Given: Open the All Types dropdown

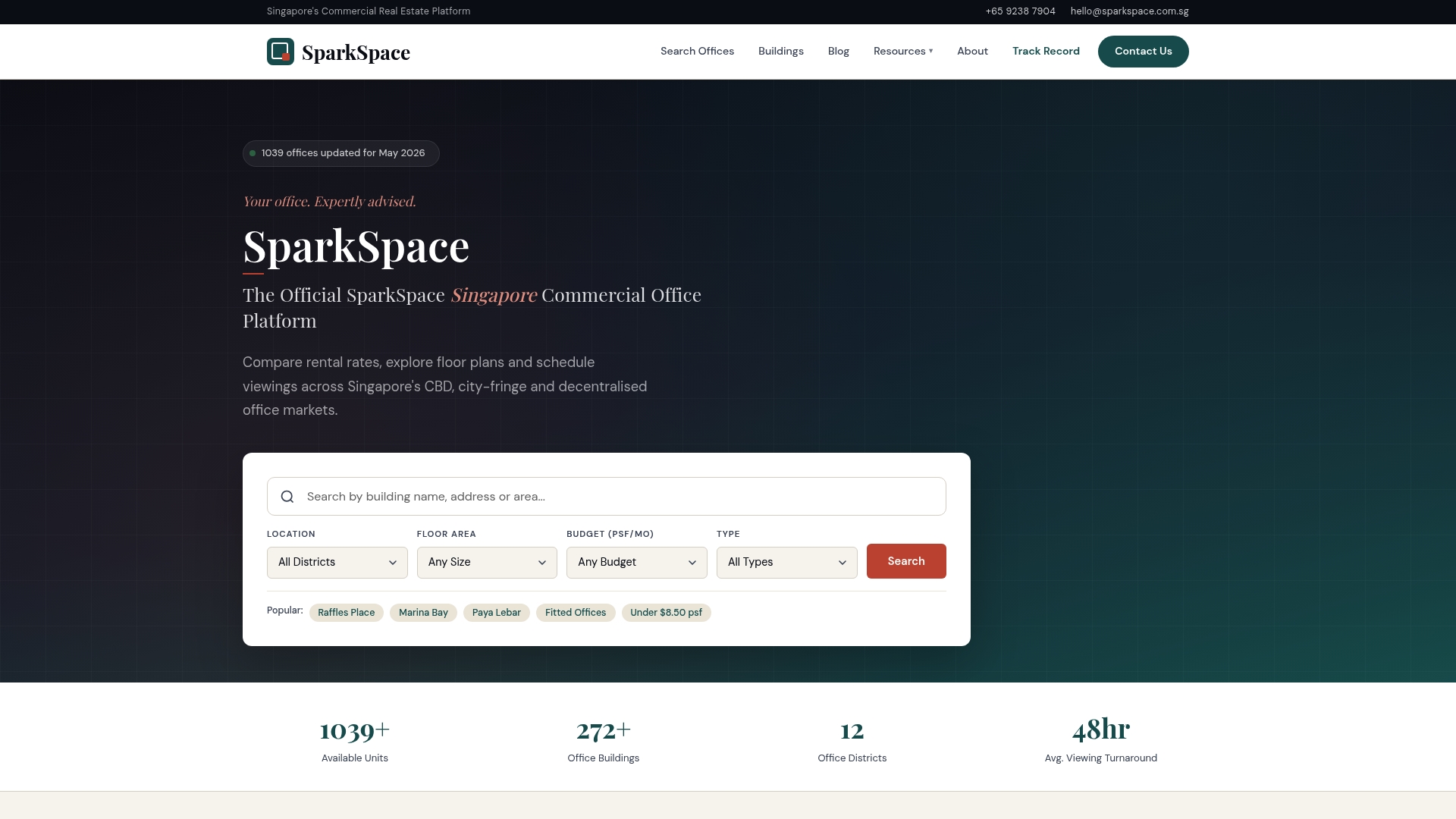Looking at the screenshot, I should click(x=787, y=563).
